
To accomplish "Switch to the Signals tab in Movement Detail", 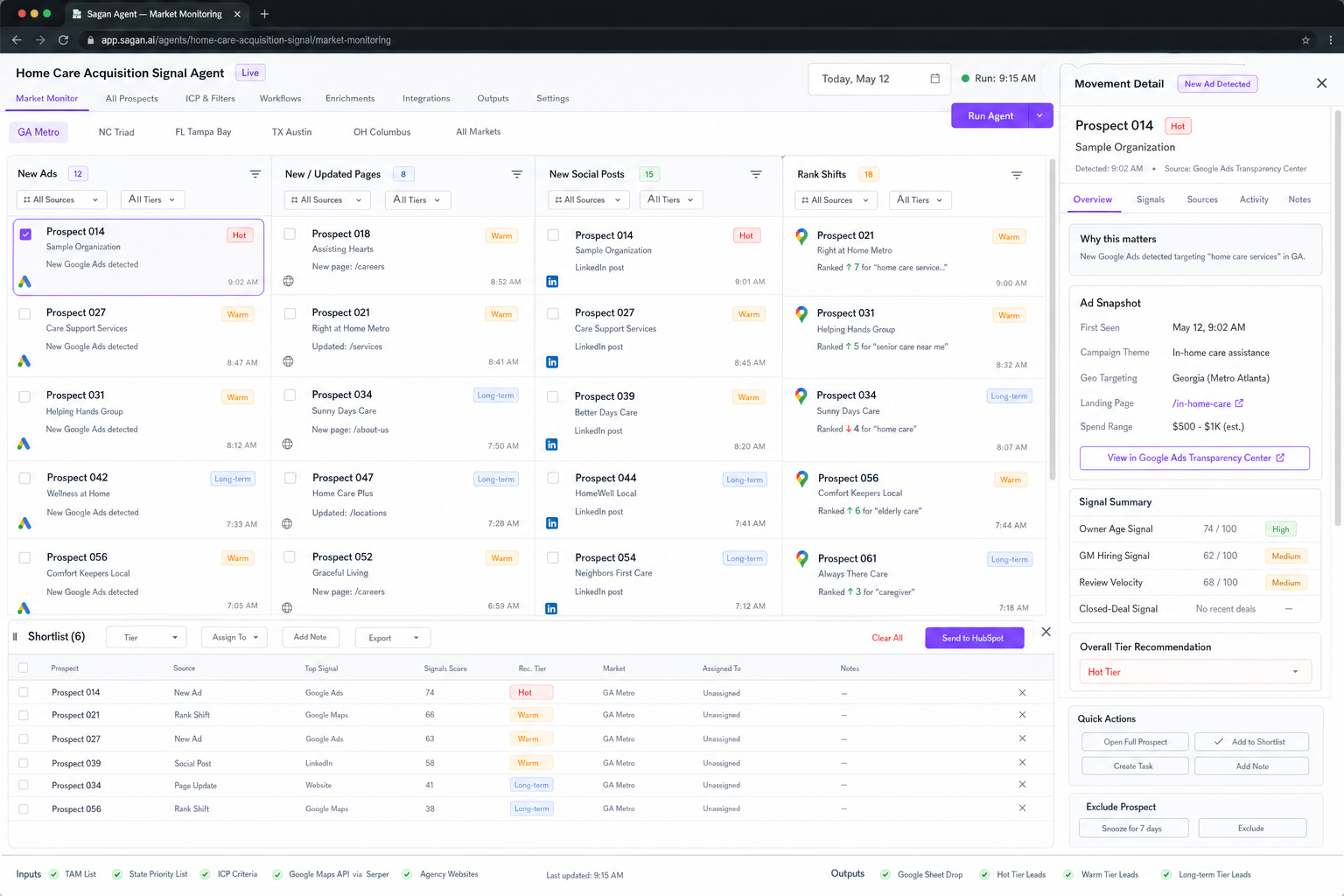I will tap(1150, 199).
